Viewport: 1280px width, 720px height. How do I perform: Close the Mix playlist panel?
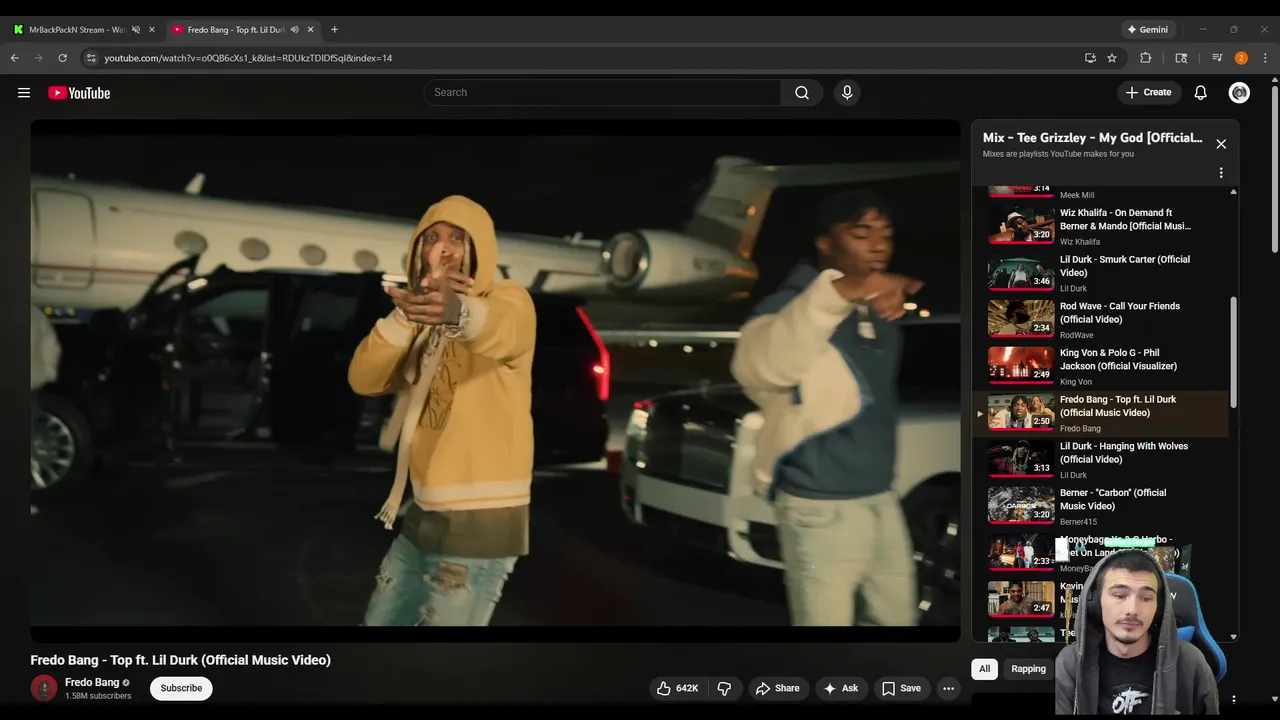[x=1221, y=144]
